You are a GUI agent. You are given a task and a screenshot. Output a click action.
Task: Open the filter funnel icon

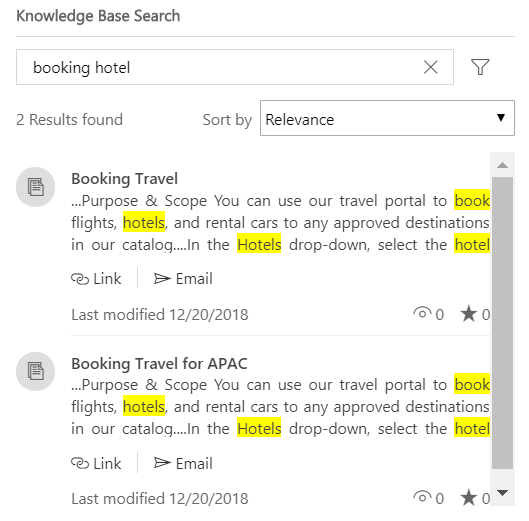click(480, 67)
